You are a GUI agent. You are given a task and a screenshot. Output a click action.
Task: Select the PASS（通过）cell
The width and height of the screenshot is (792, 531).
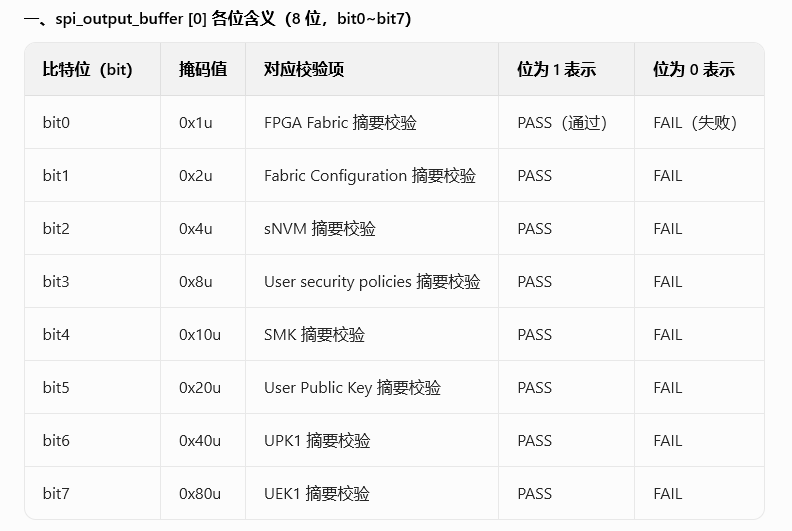[562, 123]
